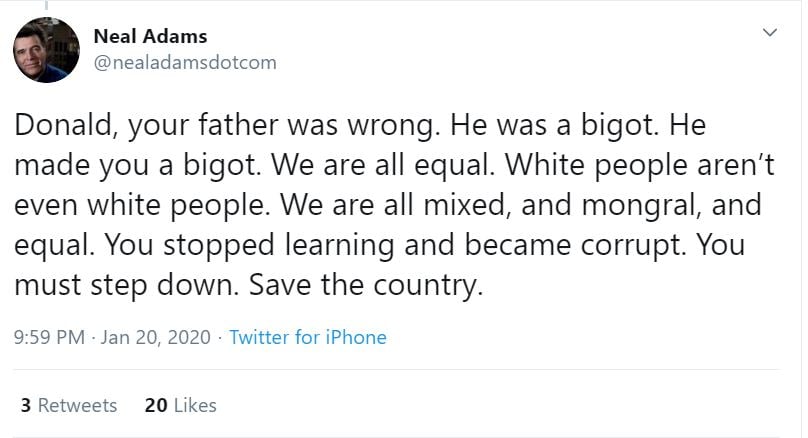This screenshot has width=808, height=438.
Task: Click the phrase "must step down."
Action: [125, 285]
